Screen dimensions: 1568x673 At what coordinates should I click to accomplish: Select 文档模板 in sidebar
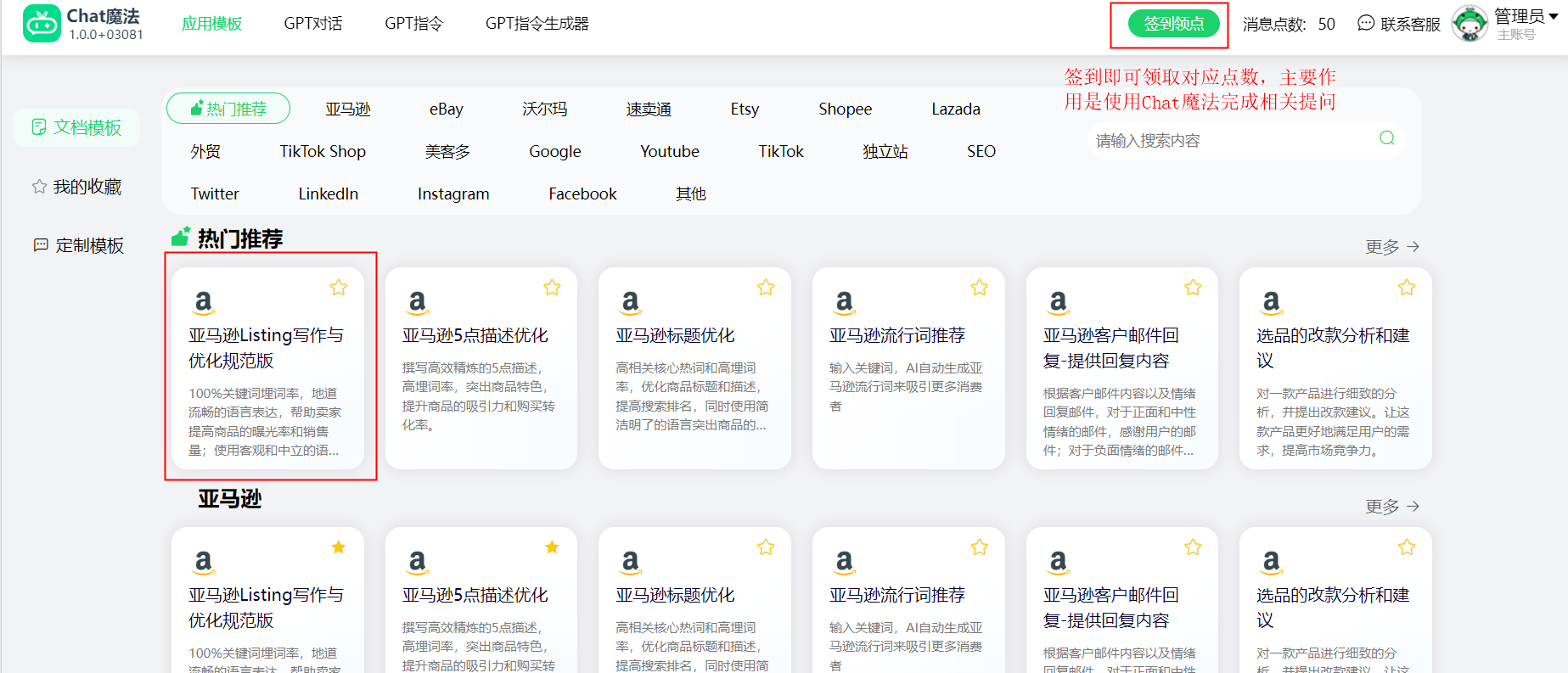pos(76,127)
